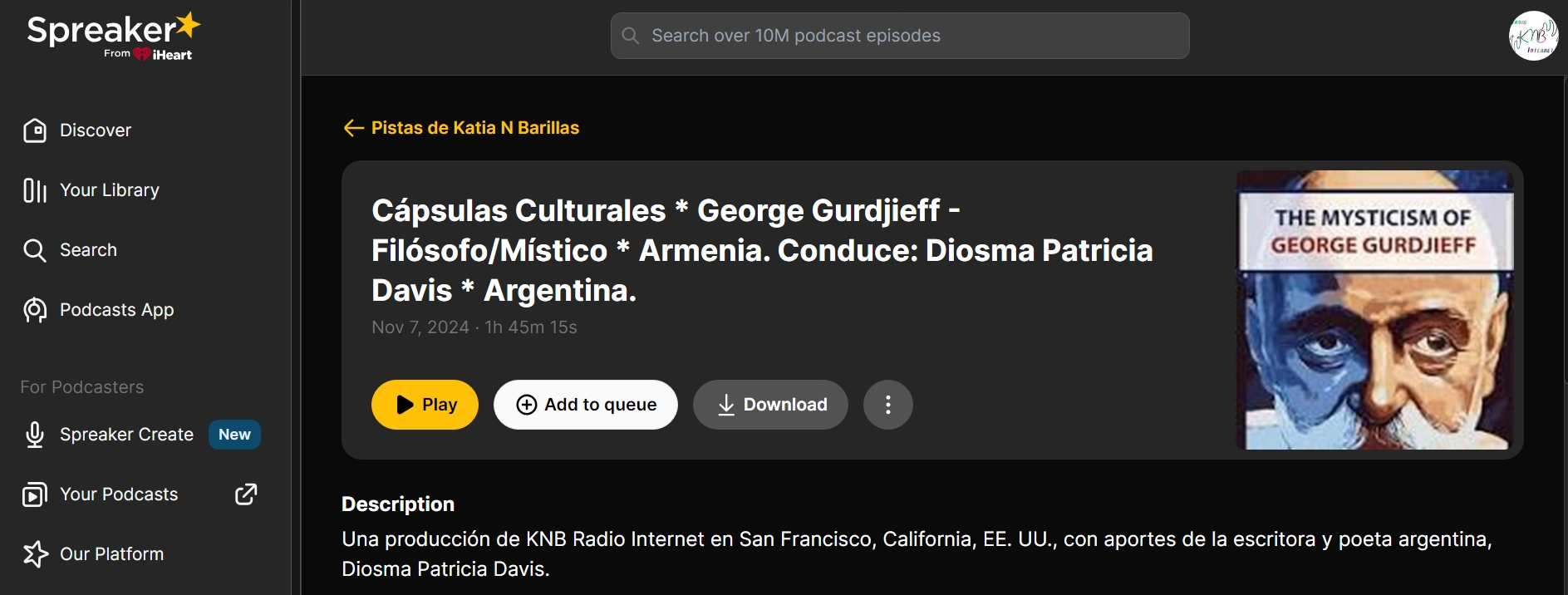This screenshot has height=595, width=1568.
Task: Open Search from the sidebar
Action: [x=88, y=250]
